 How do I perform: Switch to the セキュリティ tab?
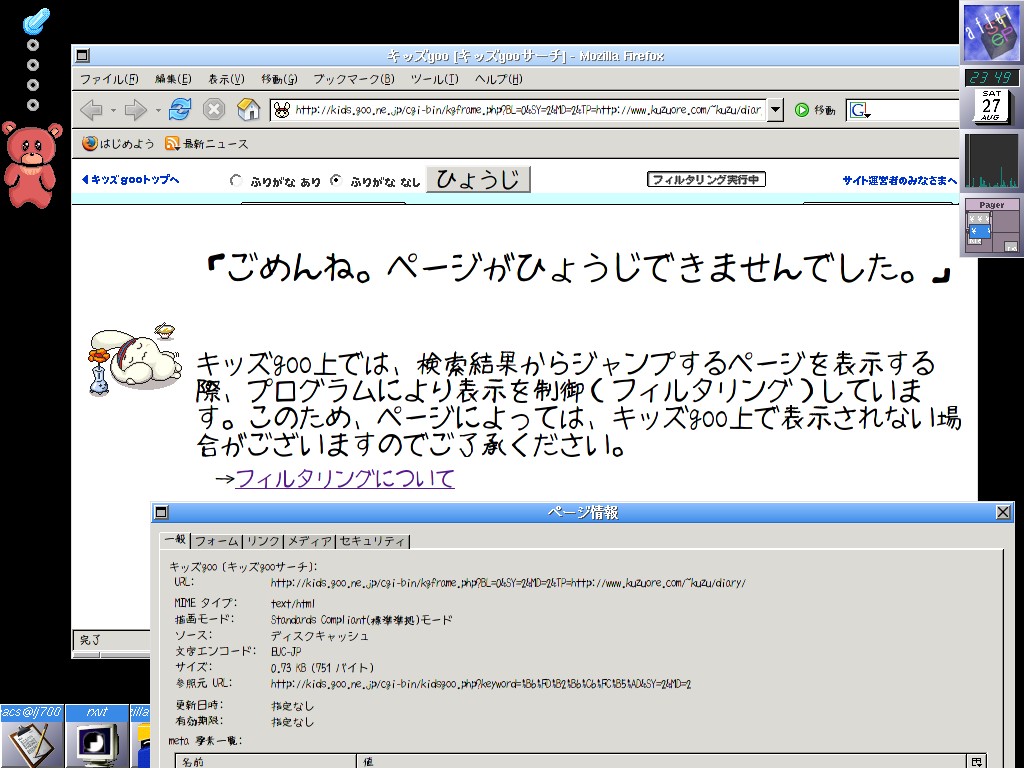(x=372, y=541)
